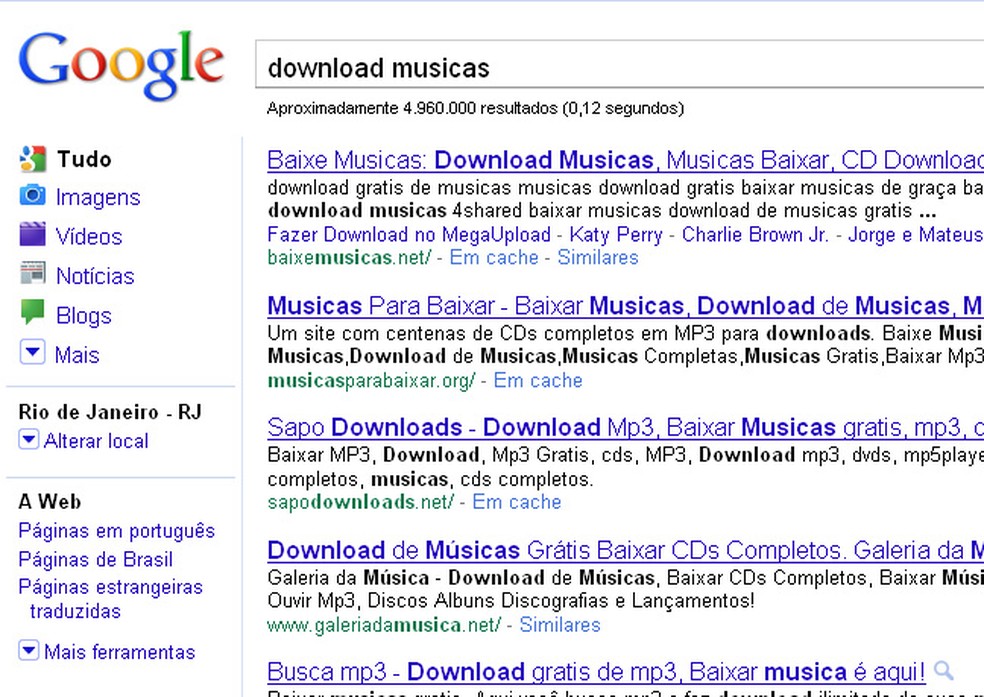Click the Mais ferramentas link
The height and width of the screenshot is (697, 984).
(x=120, y=652)
